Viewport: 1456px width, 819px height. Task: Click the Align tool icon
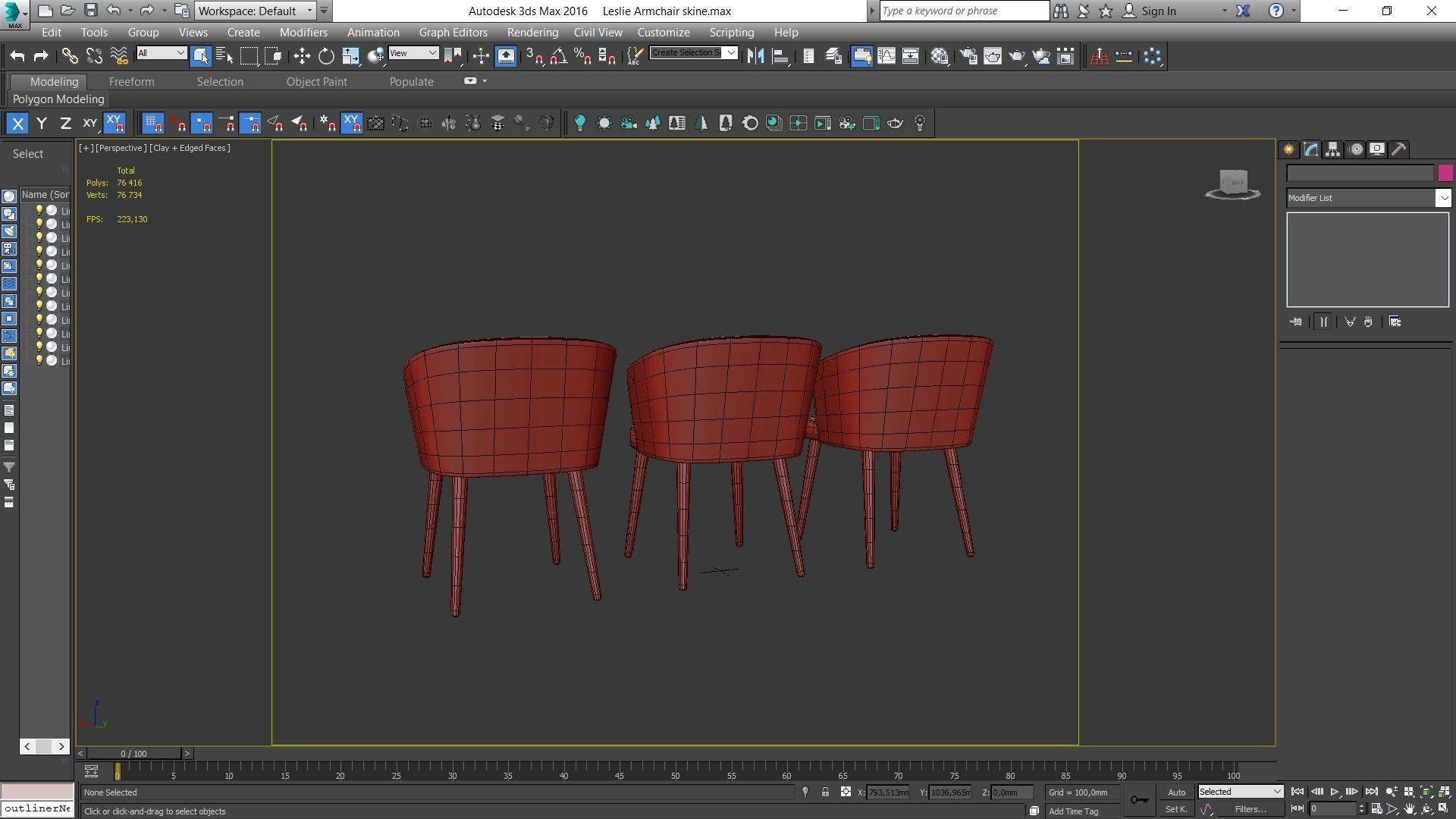click(780, 56)
